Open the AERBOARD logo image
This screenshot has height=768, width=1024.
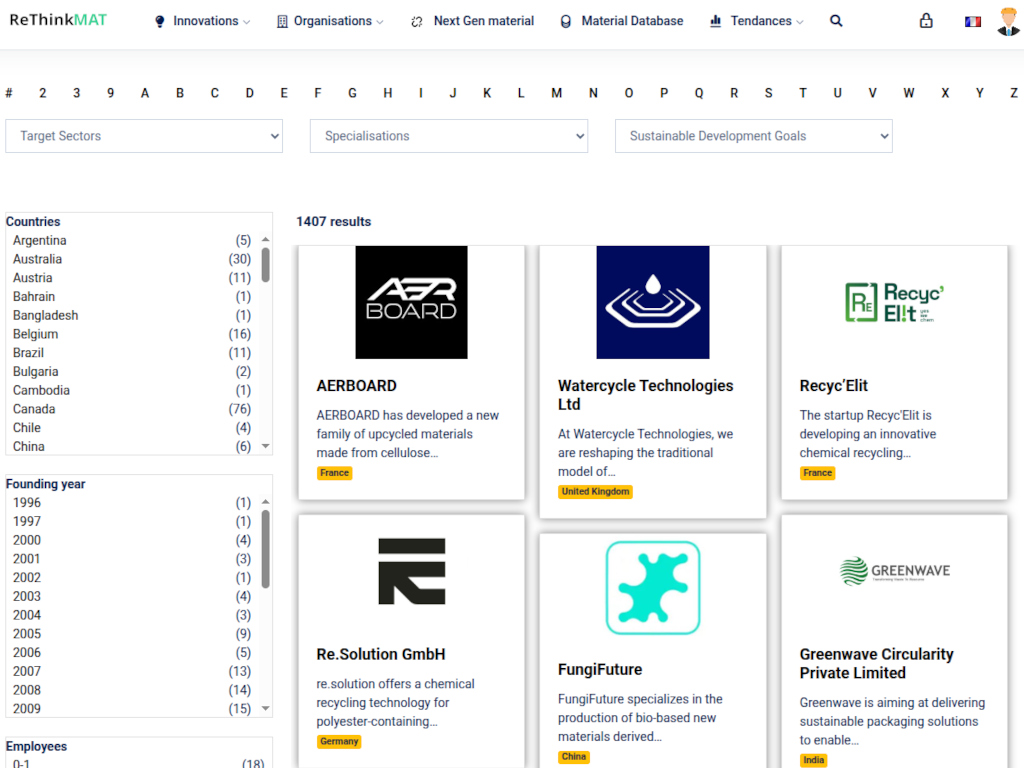[411, 302]
